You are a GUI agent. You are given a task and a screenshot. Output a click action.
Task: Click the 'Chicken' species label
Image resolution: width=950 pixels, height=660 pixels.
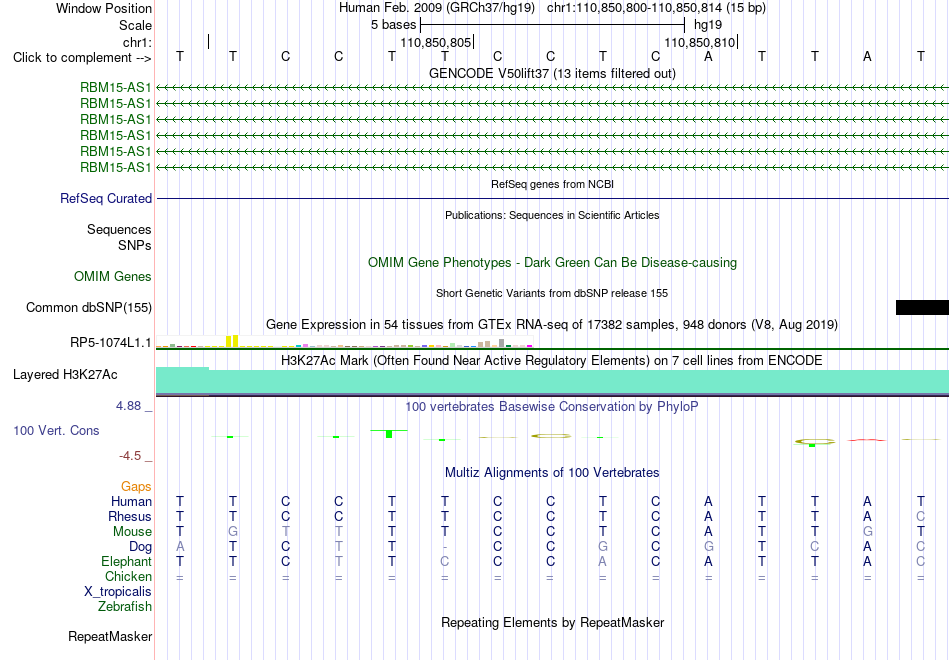(128, 576)
